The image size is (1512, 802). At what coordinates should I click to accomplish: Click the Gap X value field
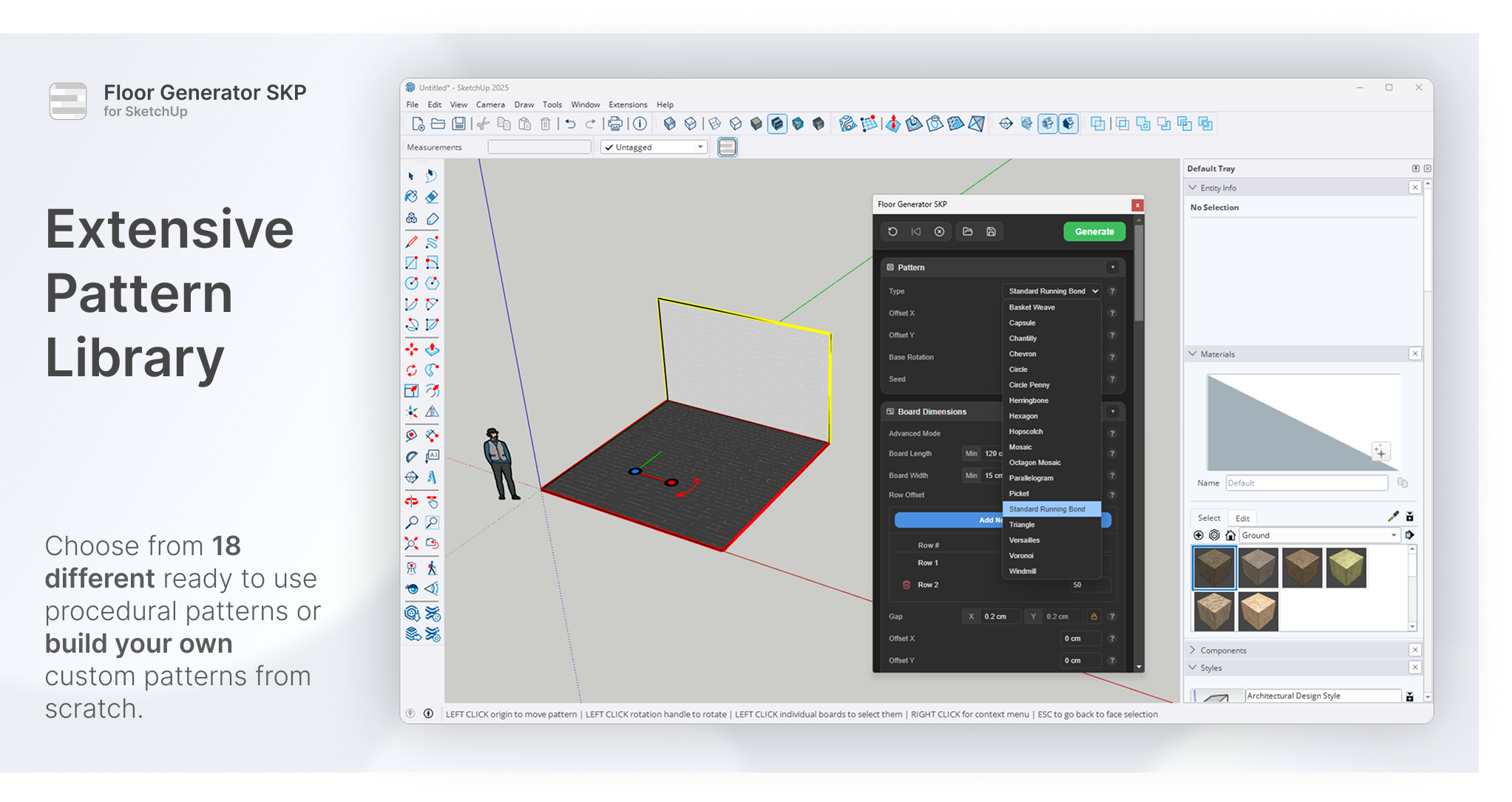point(1000,616)
